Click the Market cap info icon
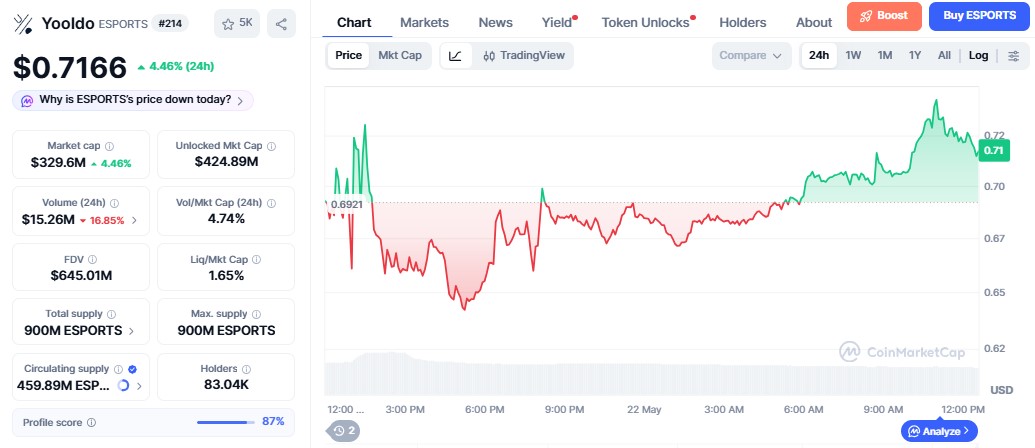The image size is (1035, 448). coord(110,146)
